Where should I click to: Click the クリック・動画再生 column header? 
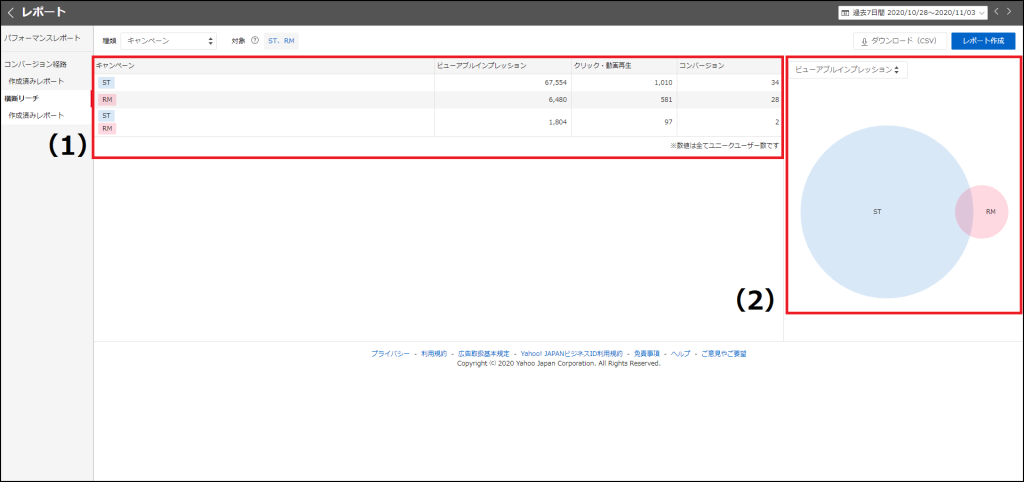click(603, 66)
